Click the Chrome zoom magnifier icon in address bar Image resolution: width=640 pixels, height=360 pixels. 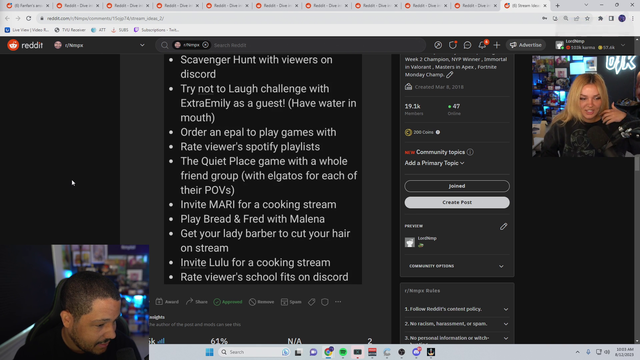coord(565,18)
